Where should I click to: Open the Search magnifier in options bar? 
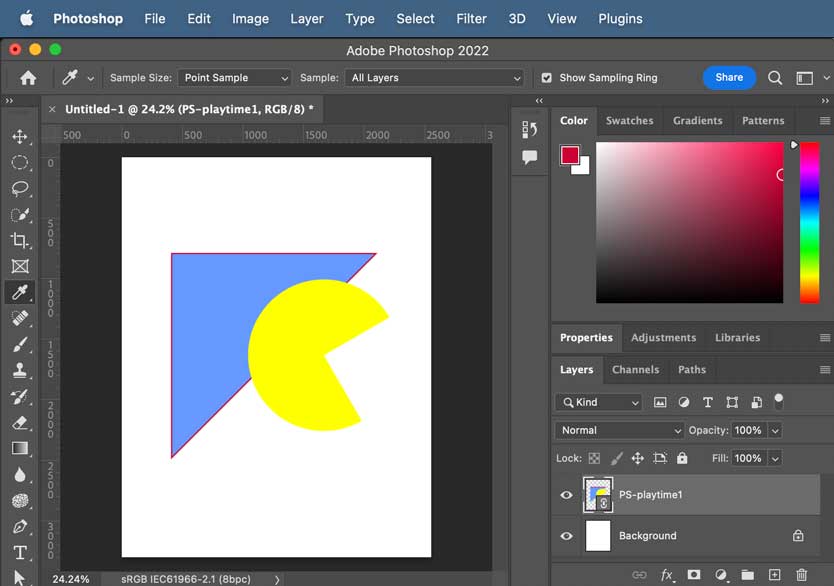point(775,78)
